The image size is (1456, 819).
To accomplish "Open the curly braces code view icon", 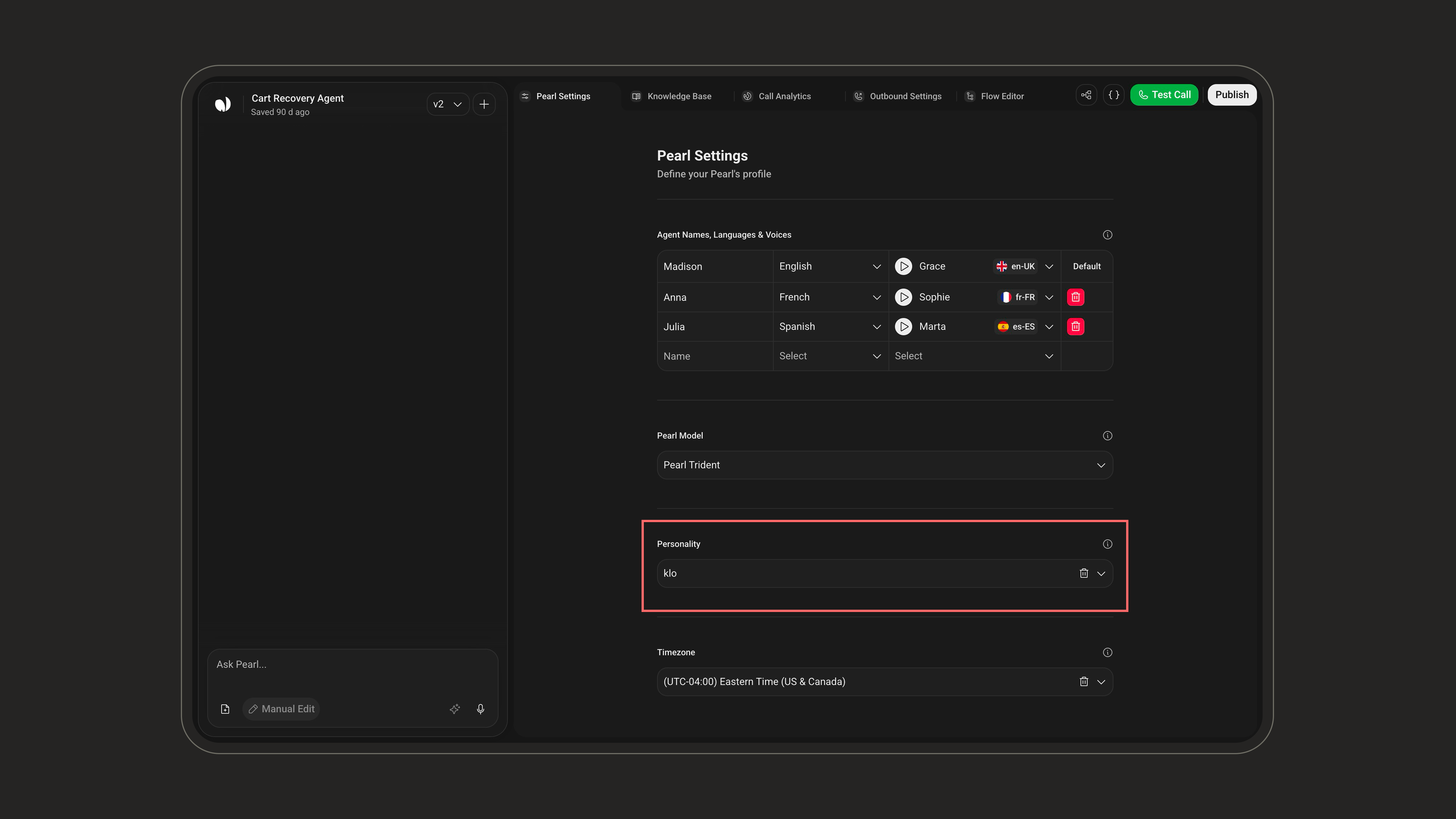I will [x=1114, y=95].
